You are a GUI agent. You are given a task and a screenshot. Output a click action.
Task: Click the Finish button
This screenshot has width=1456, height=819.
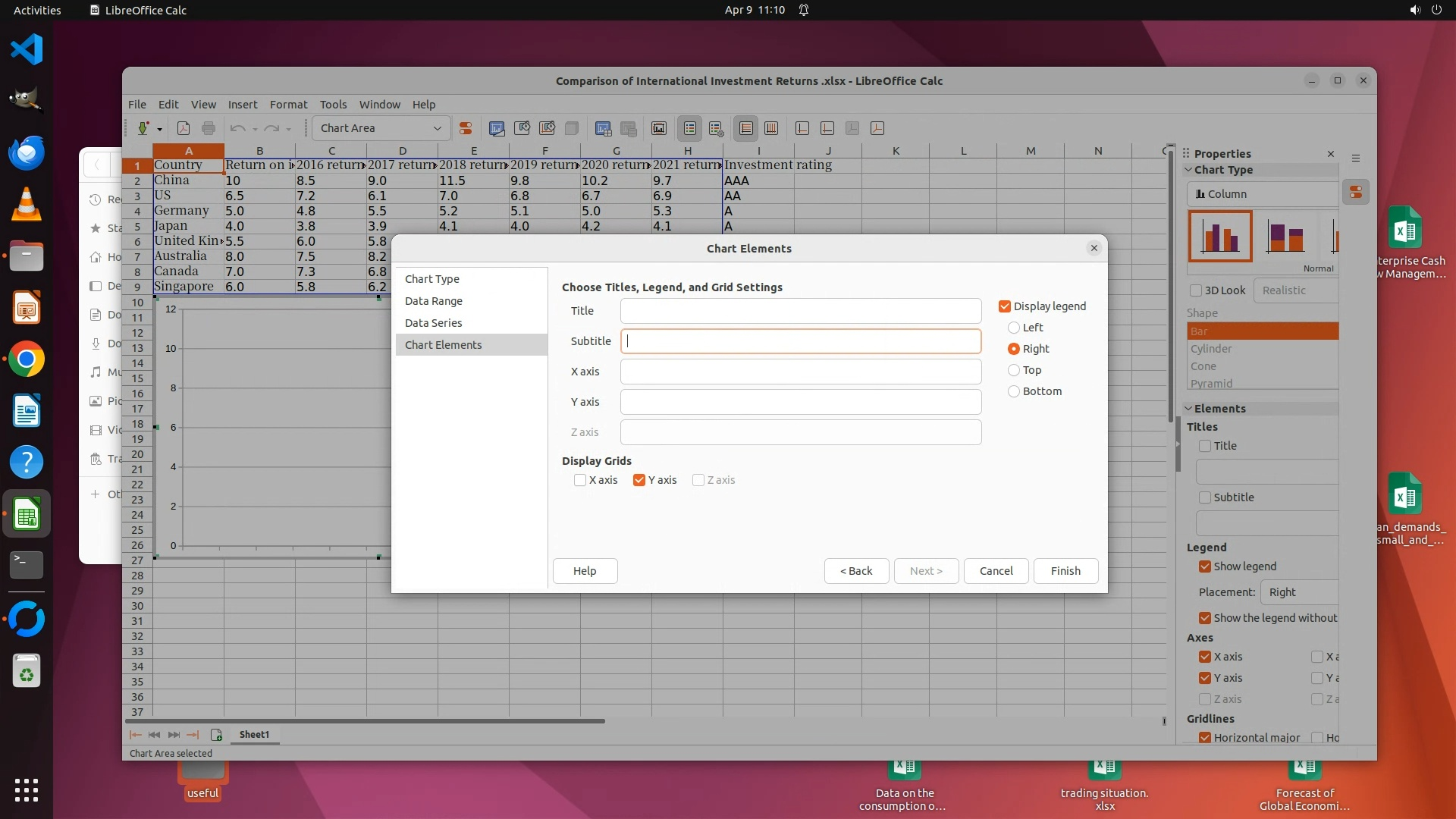[x=1065, y=571]
